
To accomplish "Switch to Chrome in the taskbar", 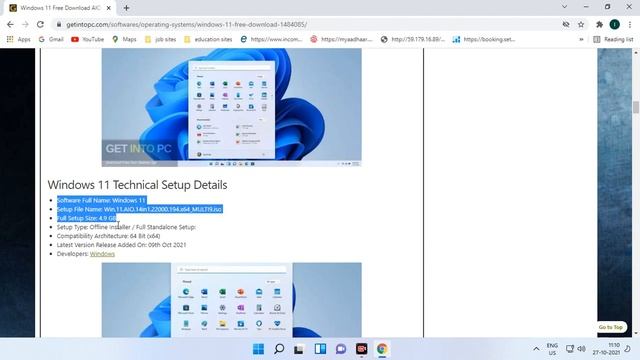I will (382, 349).
